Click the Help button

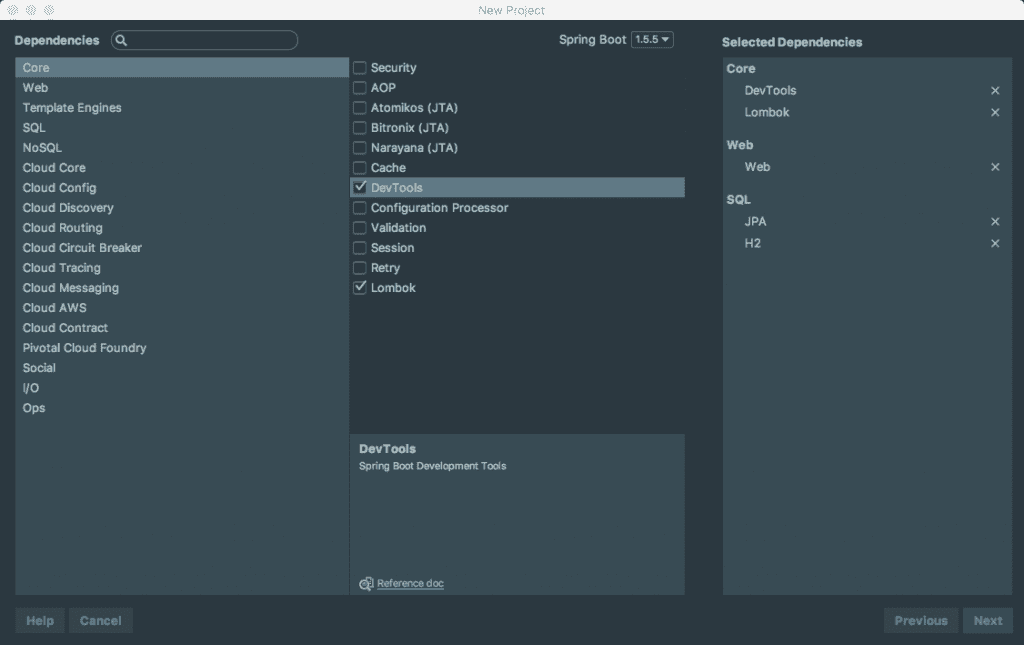[x=39, y=620]
